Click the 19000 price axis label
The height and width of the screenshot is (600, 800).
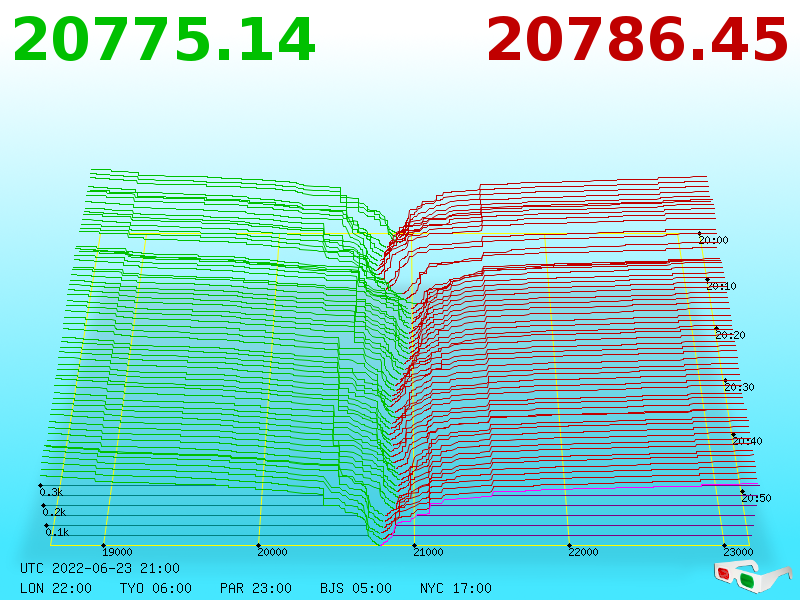pos(117,552)
